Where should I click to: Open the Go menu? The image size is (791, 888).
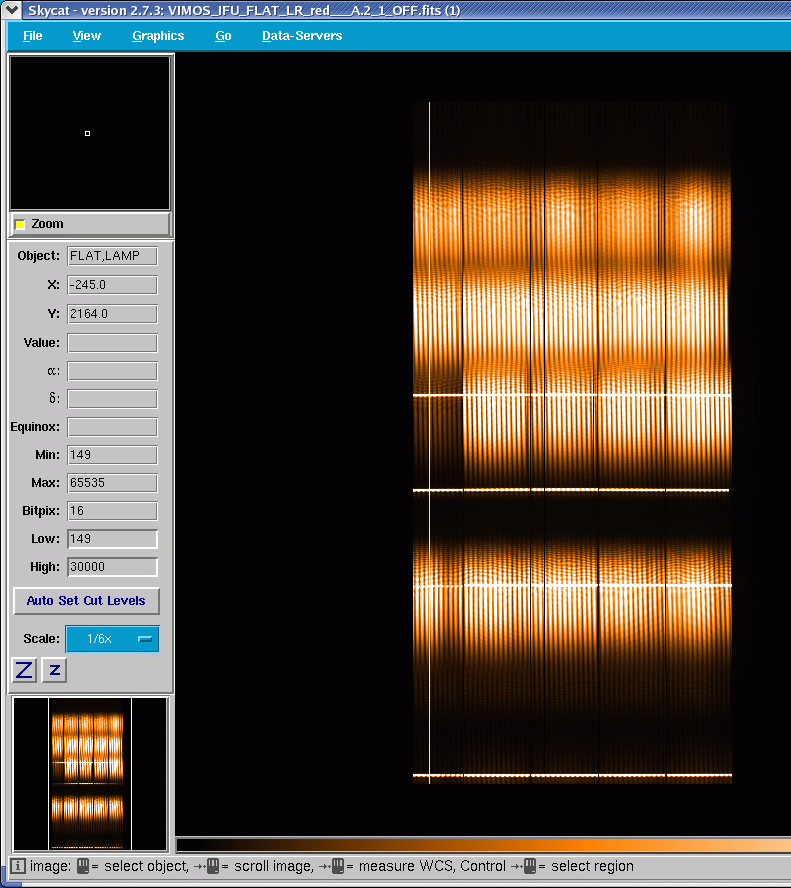(x=223, y=36)
